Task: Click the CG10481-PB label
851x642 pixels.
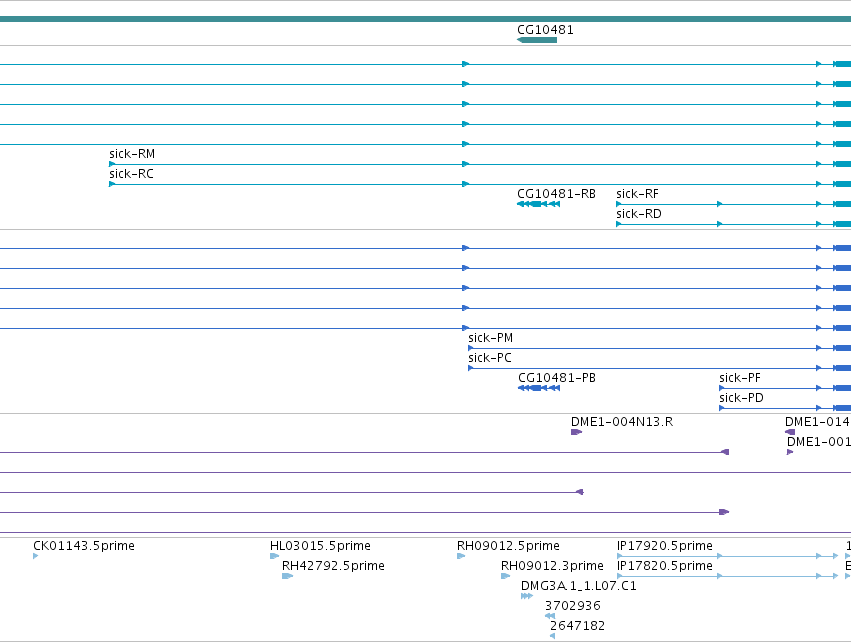Action: (x=557, y=378)
